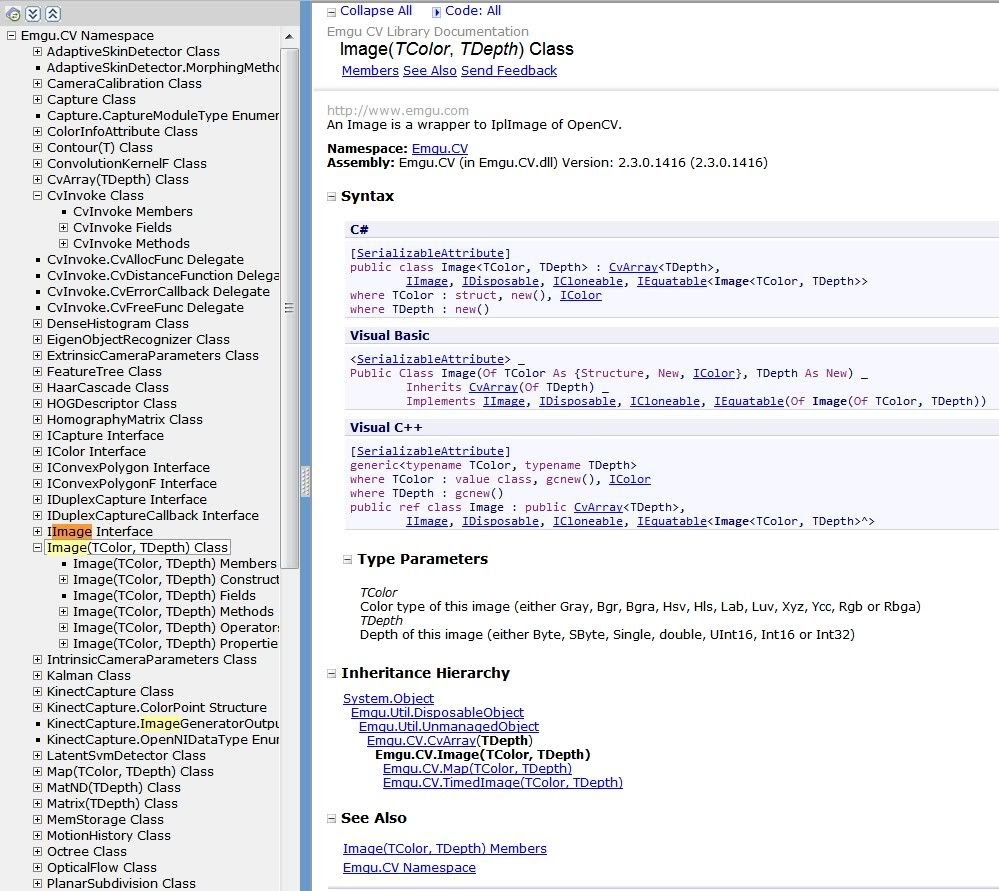
Task: Select MotionHistory Class tree item
Action: (109, 836)
